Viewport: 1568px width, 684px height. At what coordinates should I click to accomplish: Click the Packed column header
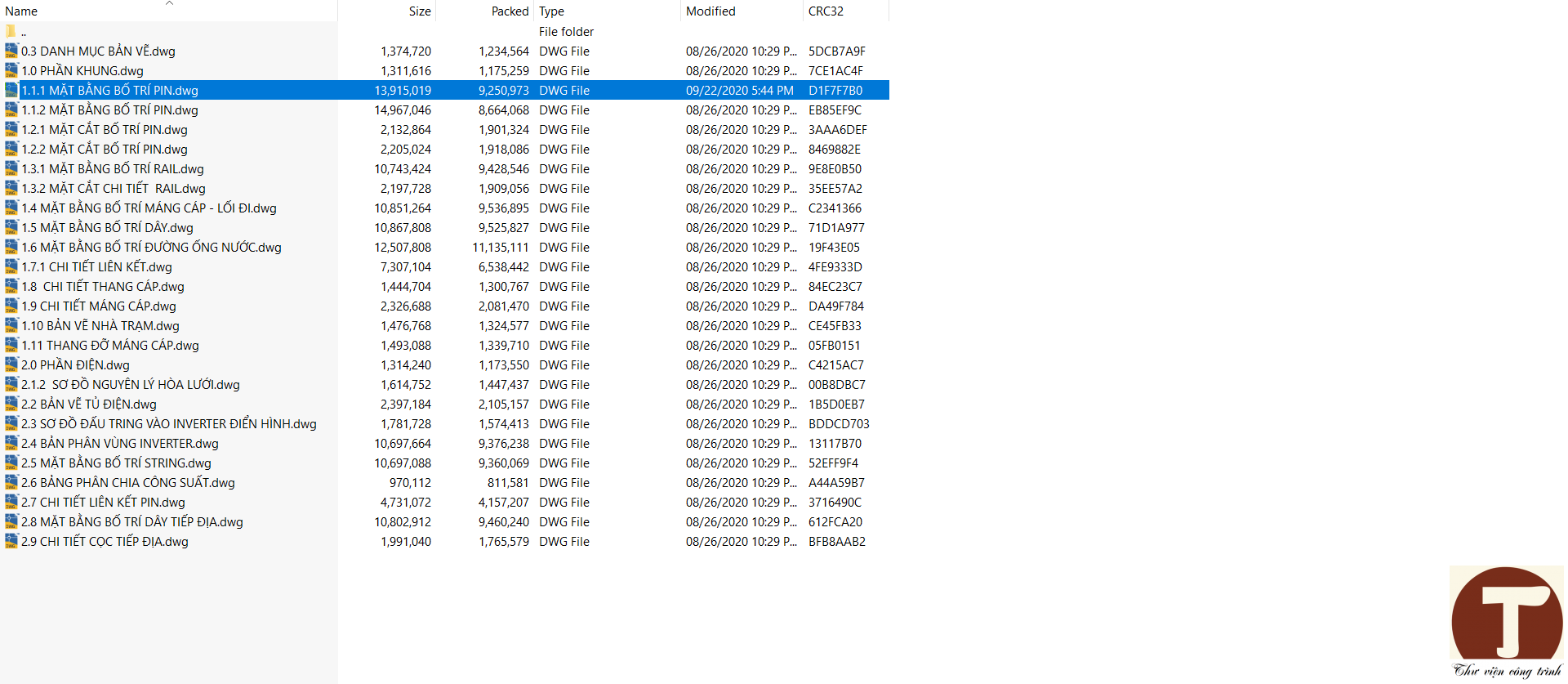click(x=510, y=11)
